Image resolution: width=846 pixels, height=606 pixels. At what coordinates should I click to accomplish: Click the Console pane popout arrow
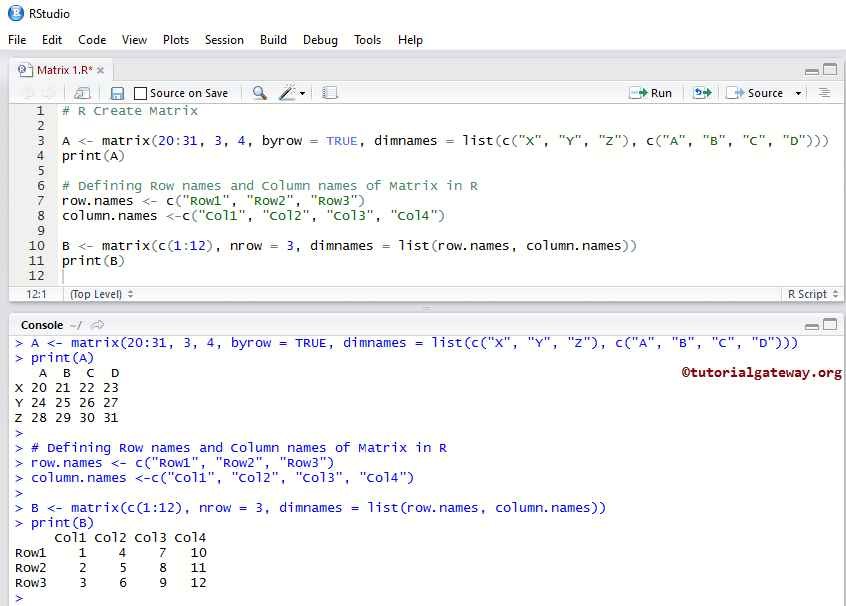[x=97, y=324]
